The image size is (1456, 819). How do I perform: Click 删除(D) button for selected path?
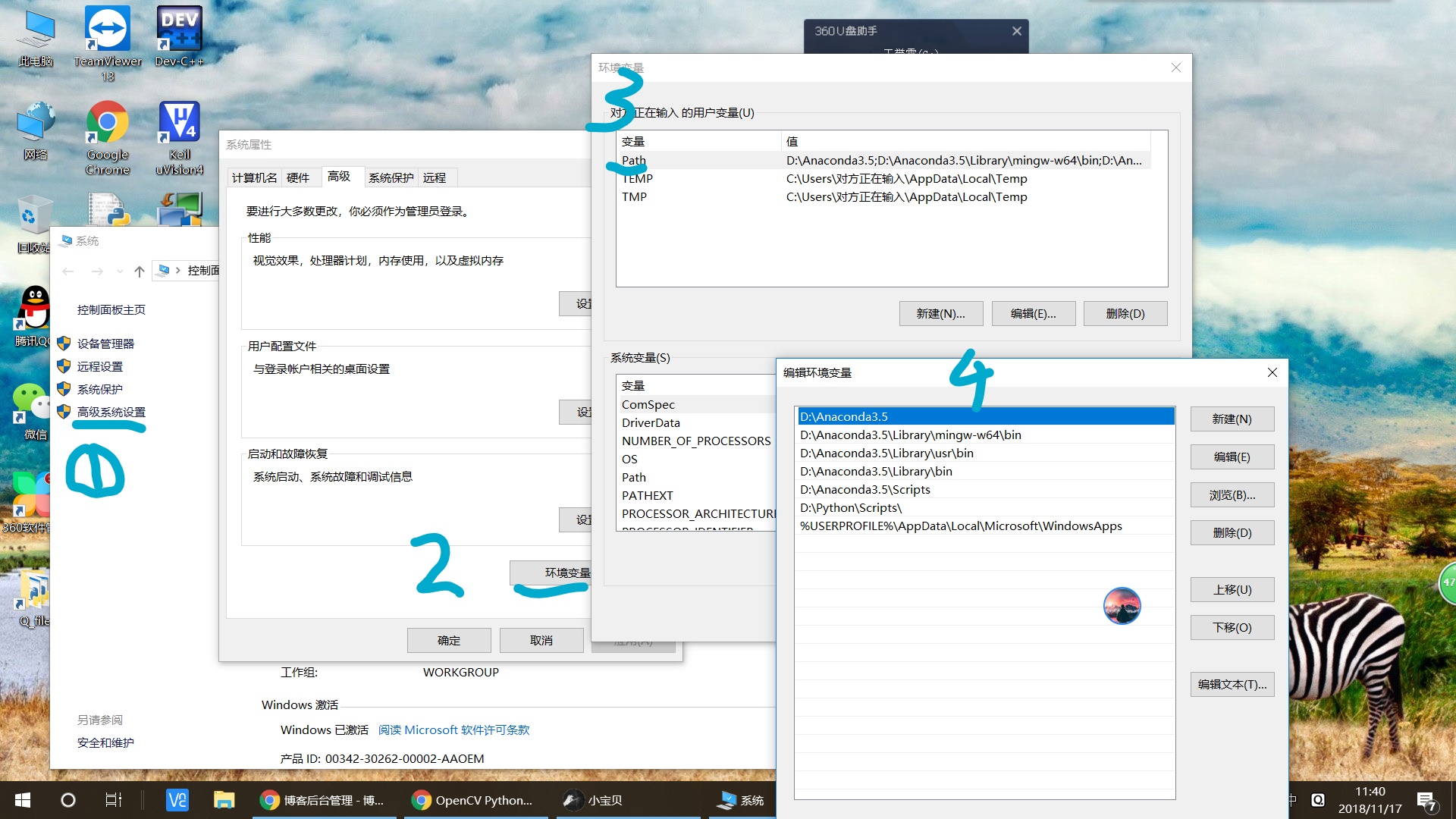[x=1232, y=532]
